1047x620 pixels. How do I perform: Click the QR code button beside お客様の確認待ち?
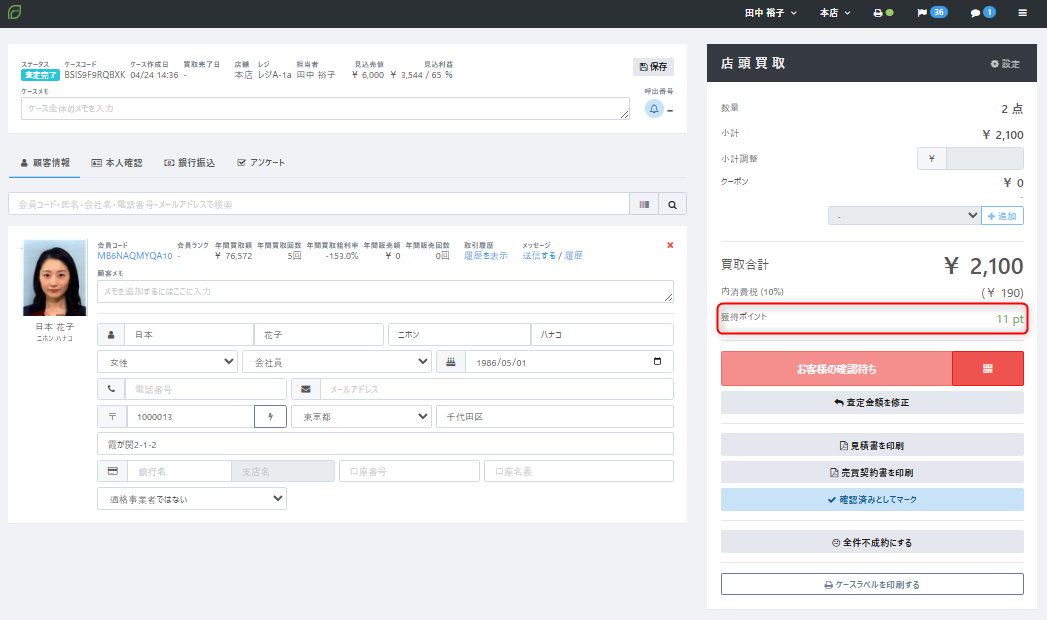988,368
